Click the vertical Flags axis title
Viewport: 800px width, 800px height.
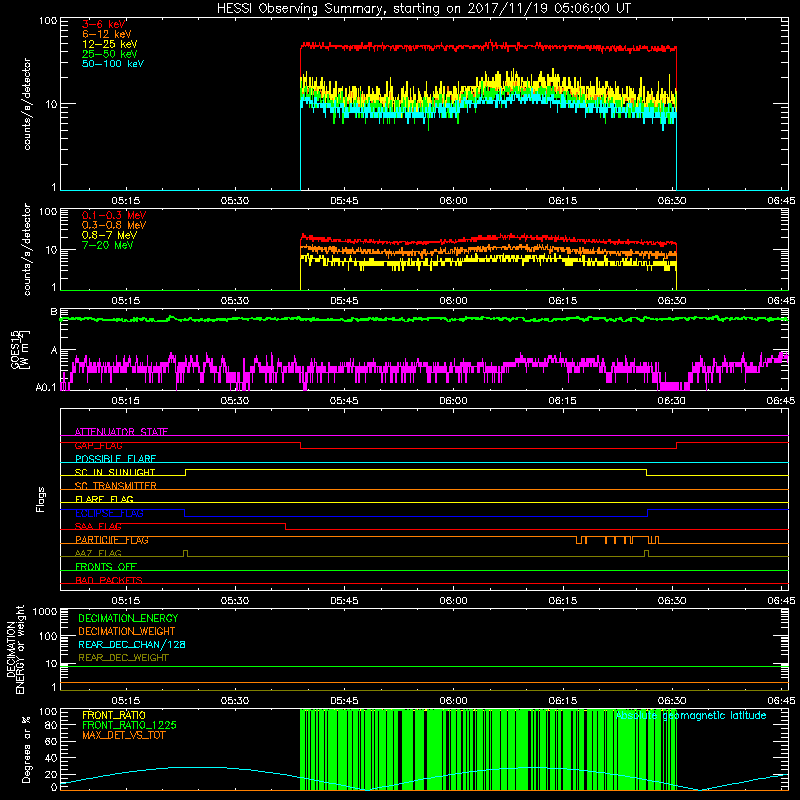pyautogui.click(x=41, y=499)
